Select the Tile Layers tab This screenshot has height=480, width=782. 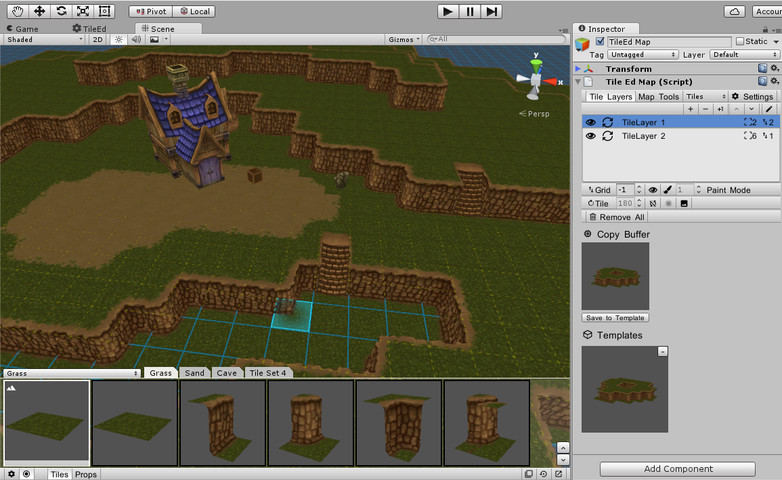tap(610, 97)
